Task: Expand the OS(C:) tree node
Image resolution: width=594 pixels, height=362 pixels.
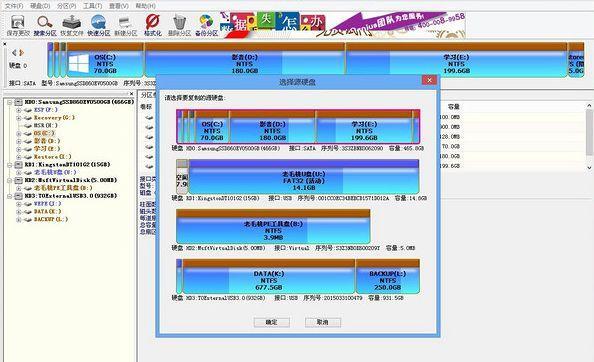Action: tap(18, 134)
